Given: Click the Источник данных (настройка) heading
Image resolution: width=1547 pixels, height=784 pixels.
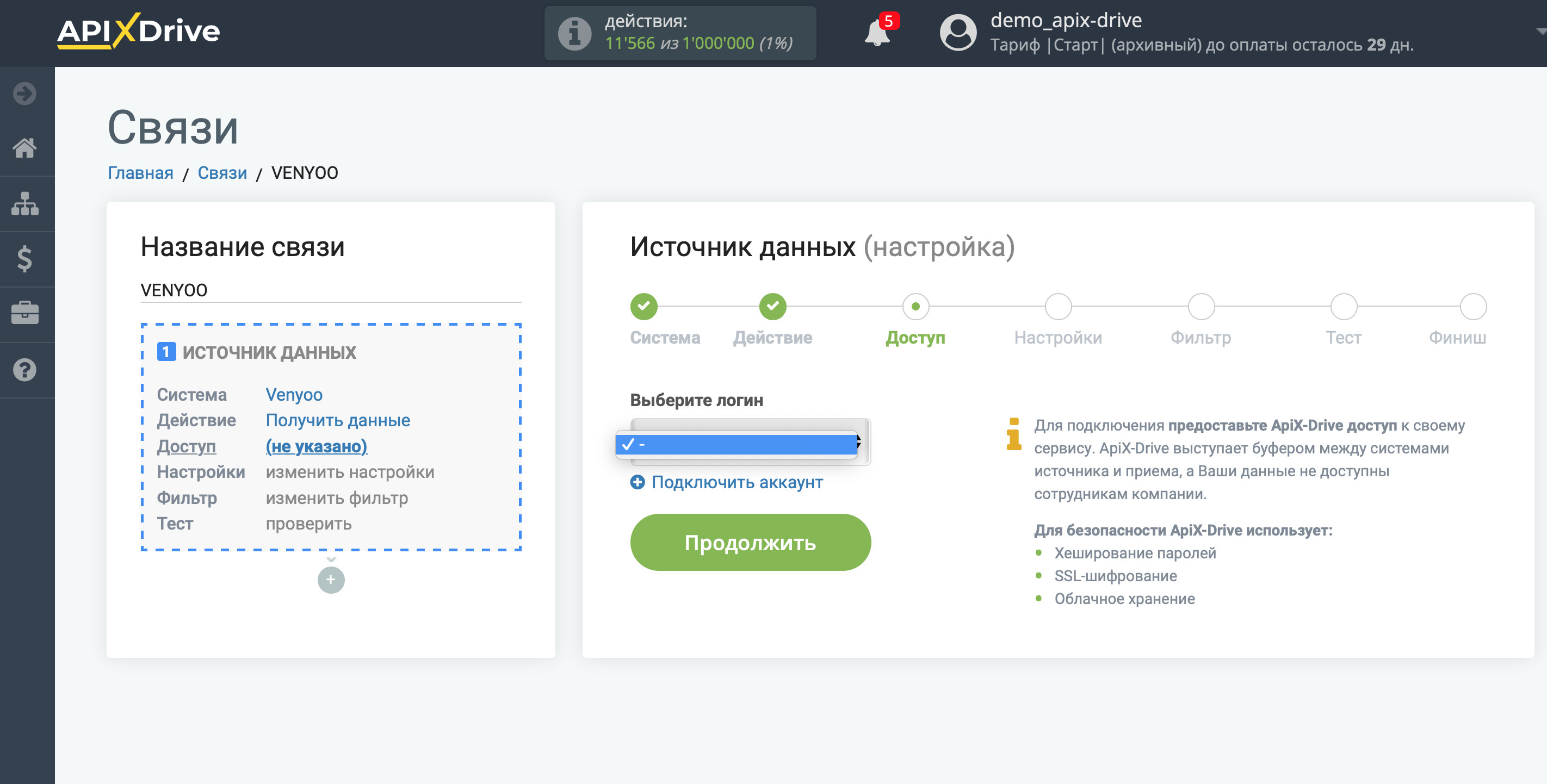Looking at the screenshot, I should coord(823,247).
